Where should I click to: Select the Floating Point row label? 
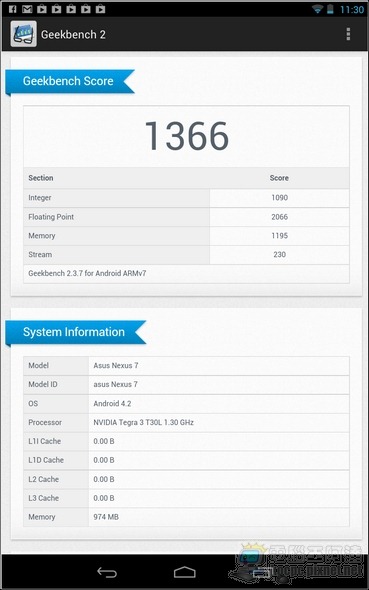point(51,217)
